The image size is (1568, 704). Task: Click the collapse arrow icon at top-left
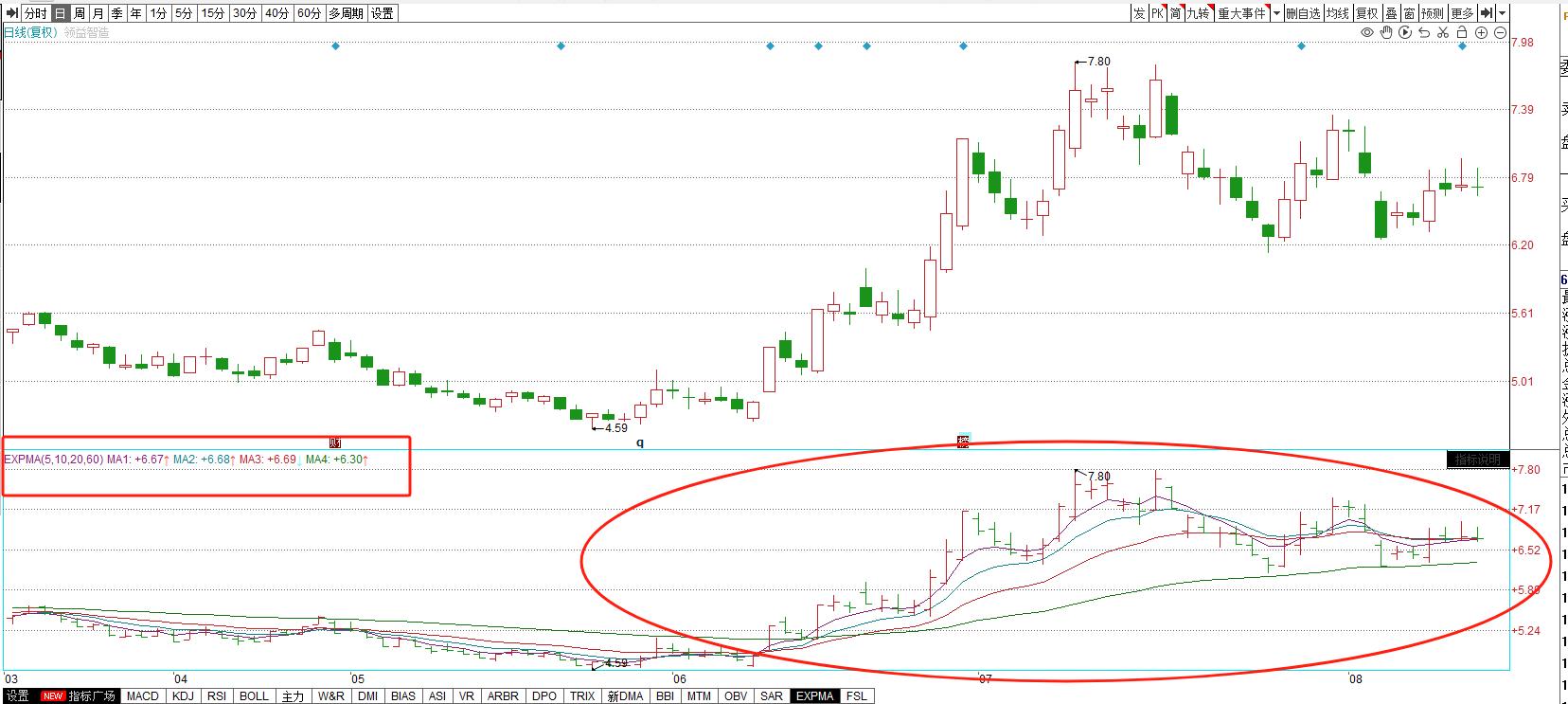tap(11, 13)
